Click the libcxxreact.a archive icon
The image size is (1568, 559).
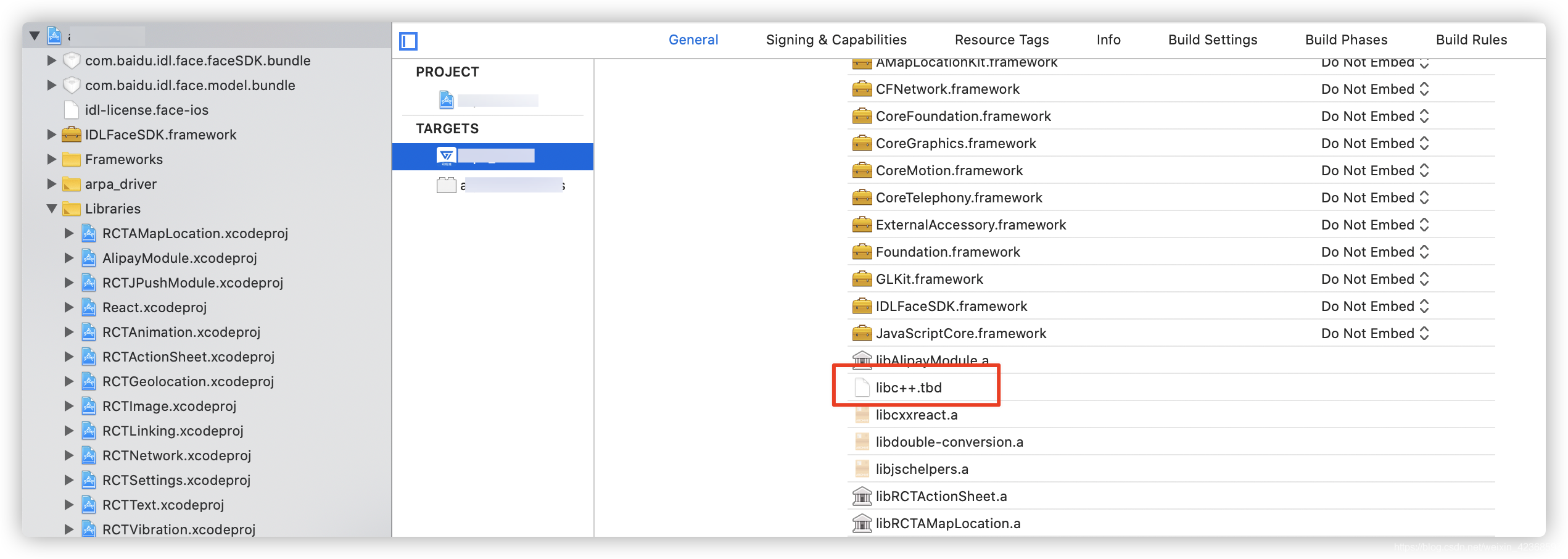[x=862, y=415]
